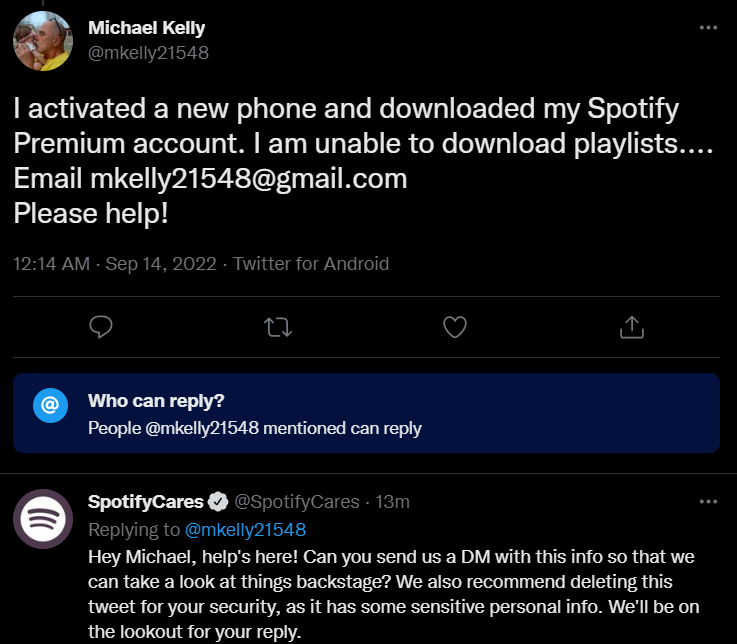Click the verified badge beside SpotifyCares
The width and height of the screenshot is (737, 644).
pos(217,501)
